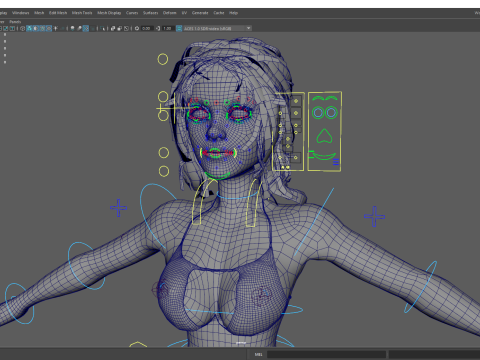Toggle Textured display icon
This screenshot has width=480, height=360.
point(49,28)
